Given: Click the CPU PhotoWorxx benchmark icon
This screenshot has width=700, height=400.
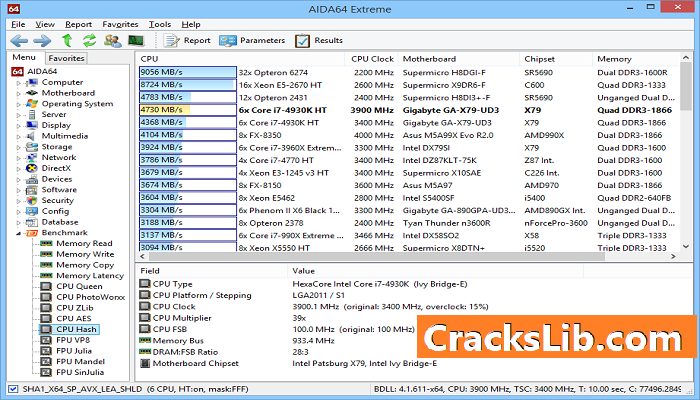Looking at the screenshot, I should point(46,297).
